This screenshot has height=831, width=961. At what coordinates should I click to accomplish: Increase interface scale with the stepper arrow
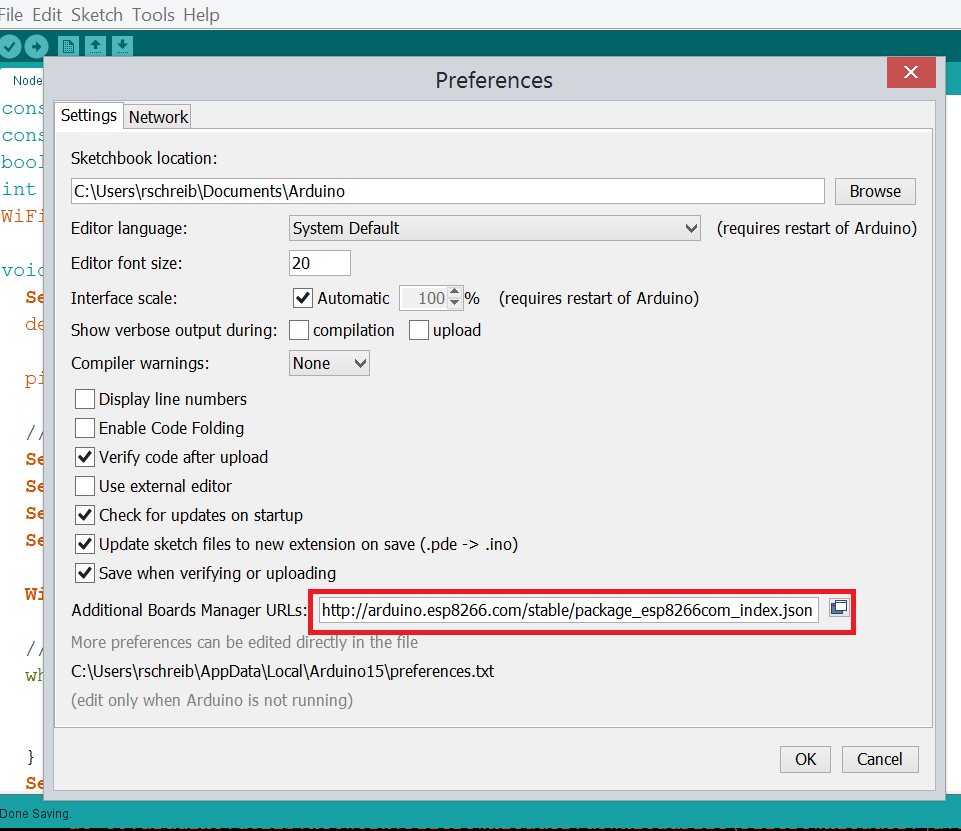455,292
